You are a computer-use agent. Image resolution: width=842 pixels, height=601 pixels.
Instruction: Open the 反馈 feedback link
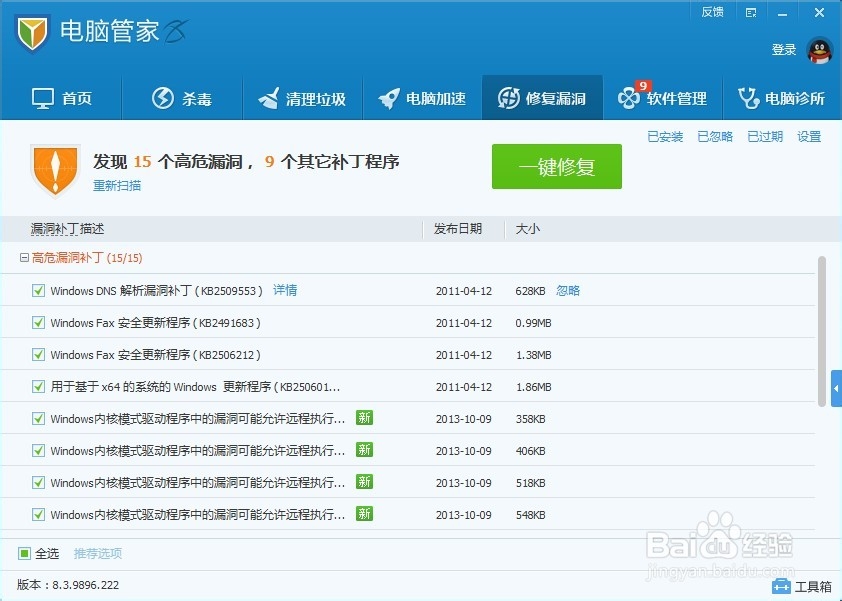click(x=712, y=12)
